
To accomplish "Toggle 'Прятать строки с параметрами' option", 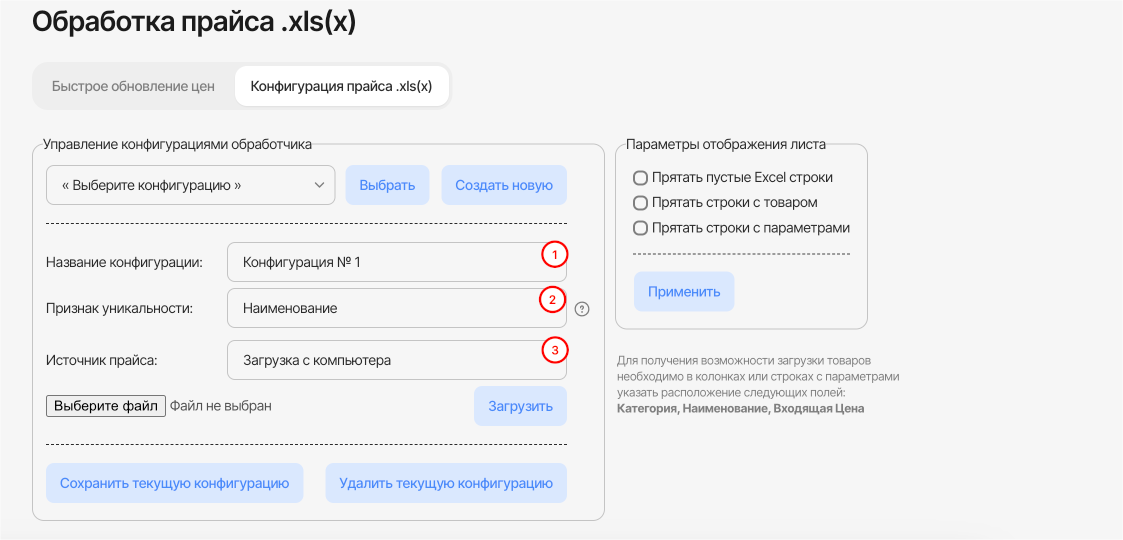I will pos(641,228).
